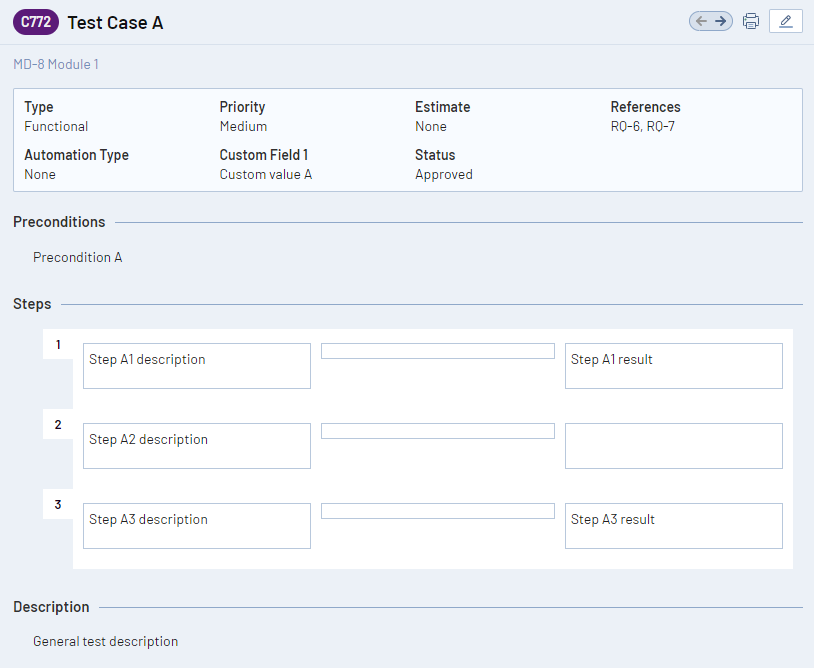This screenshot has width=814, height=668.
Task: Open the MD-8 Module 1 breadcrumb
Action: [x=56, y=64]
